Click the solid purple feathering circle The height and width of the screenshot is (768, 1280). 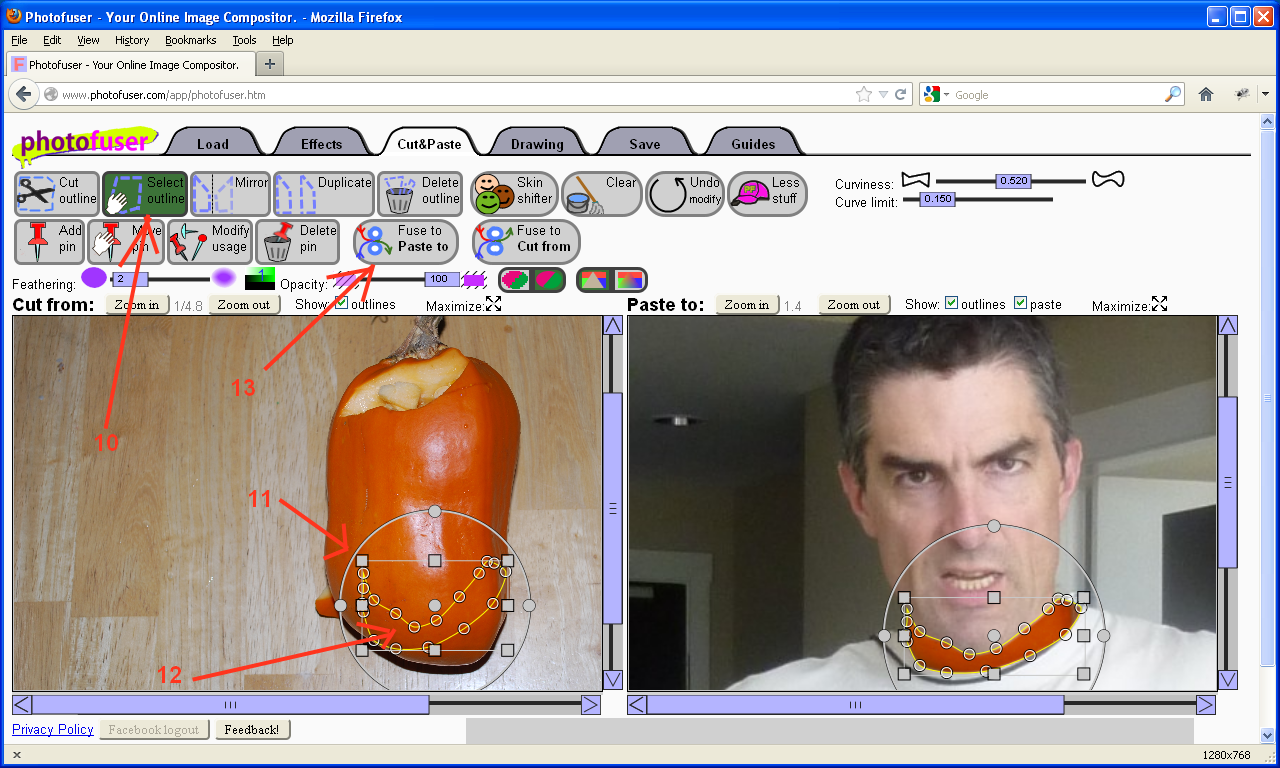93,278
